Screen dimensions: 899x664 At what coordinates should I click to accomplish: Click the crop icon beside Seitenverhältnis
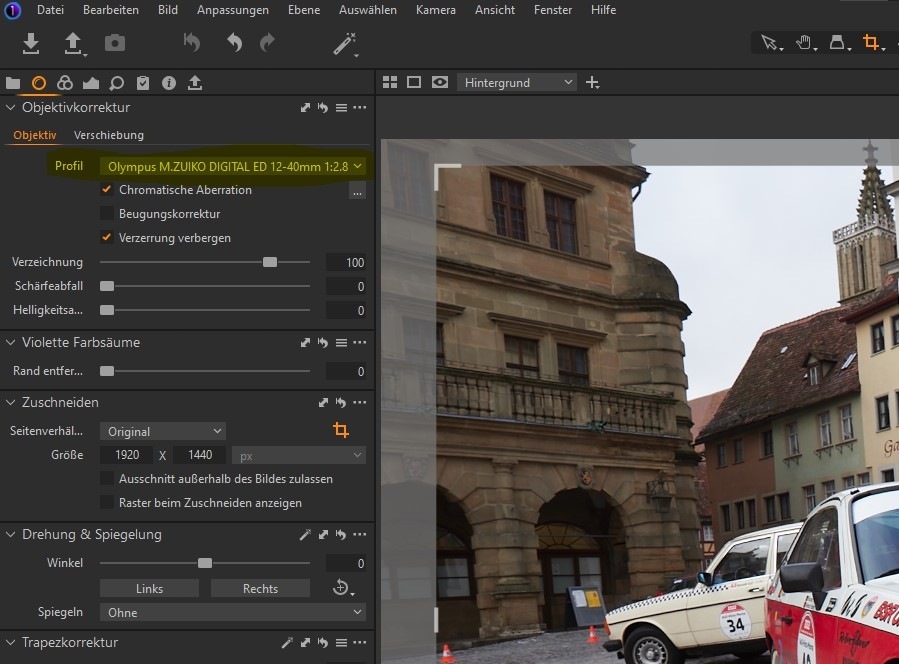(341, 431)
